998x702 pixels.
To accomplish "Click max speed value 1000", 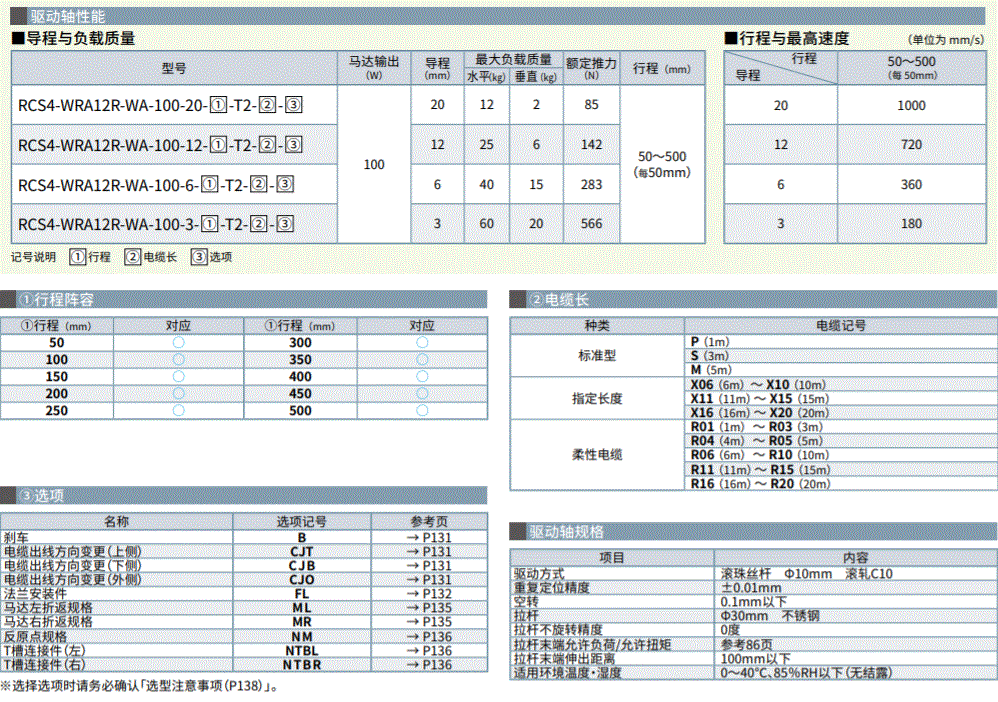I will click(x=911, y=106).
